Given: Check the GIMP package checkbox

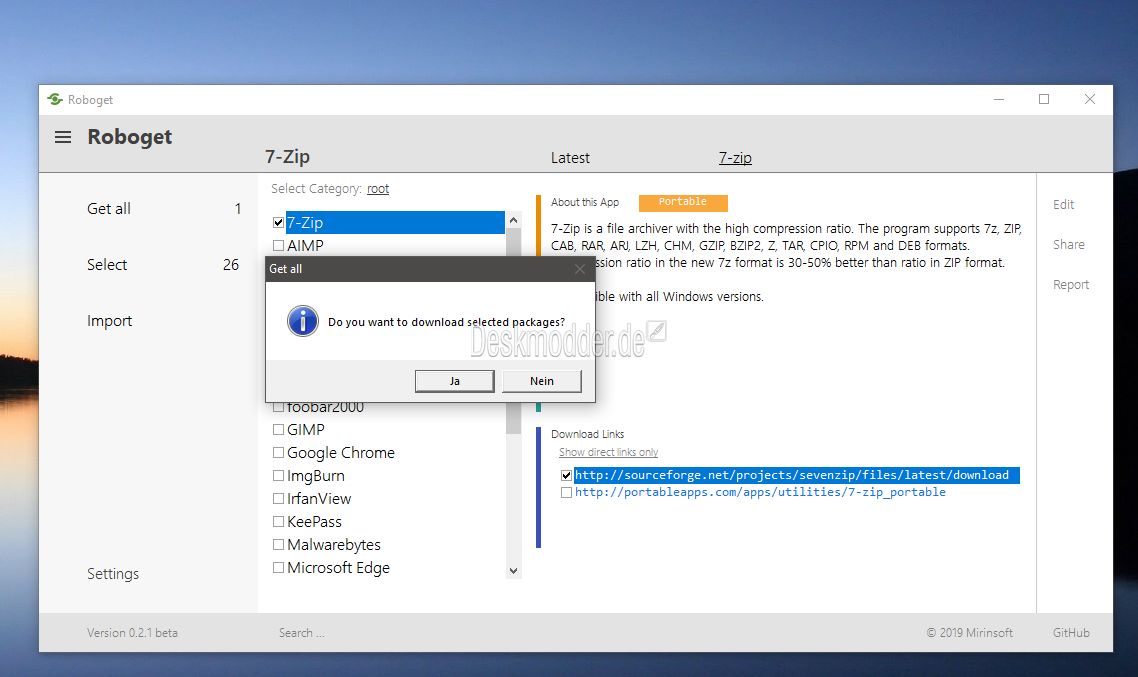Looking at the screenshot, I should point(278,430).
